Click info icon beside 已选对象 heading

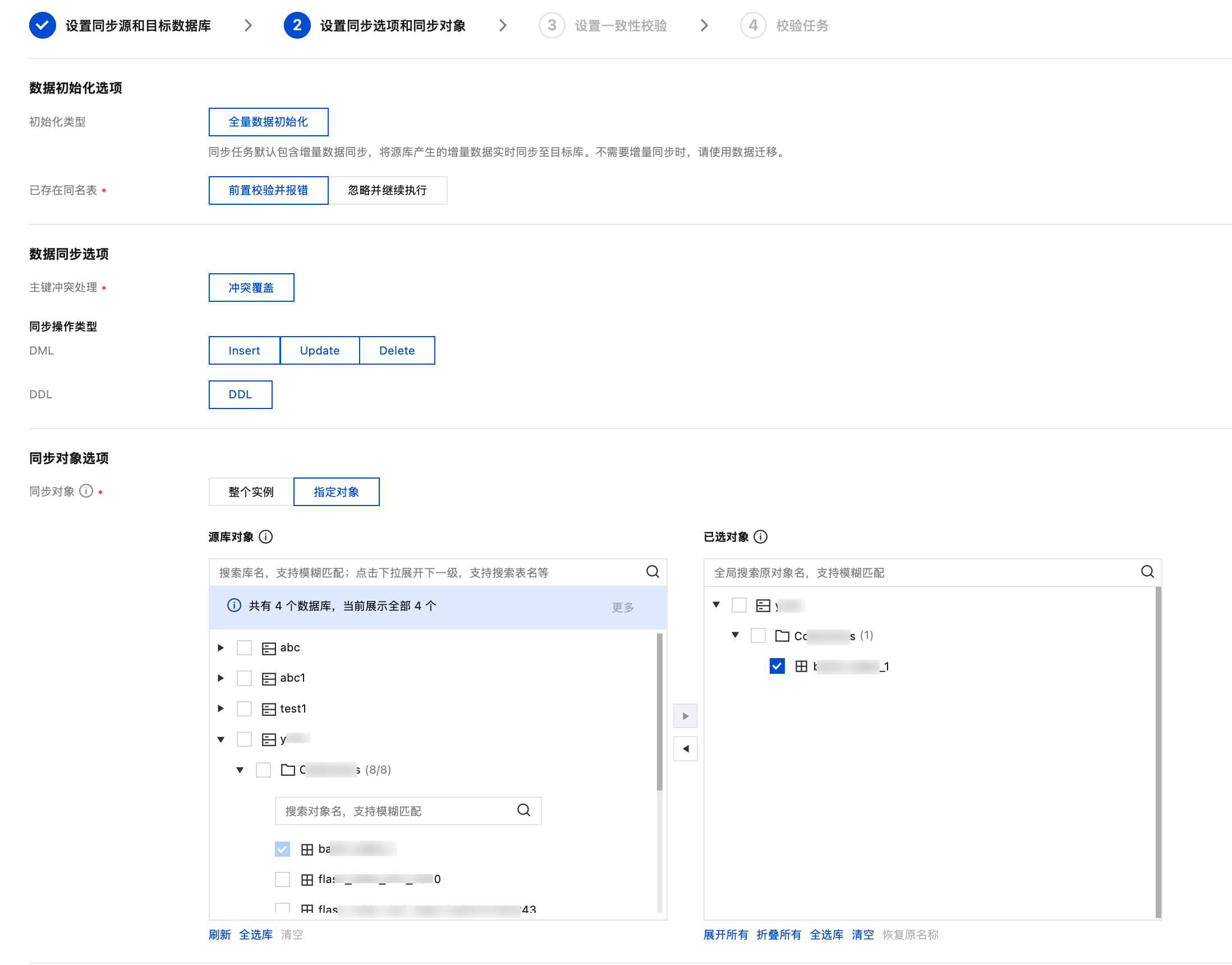(761, 537)
